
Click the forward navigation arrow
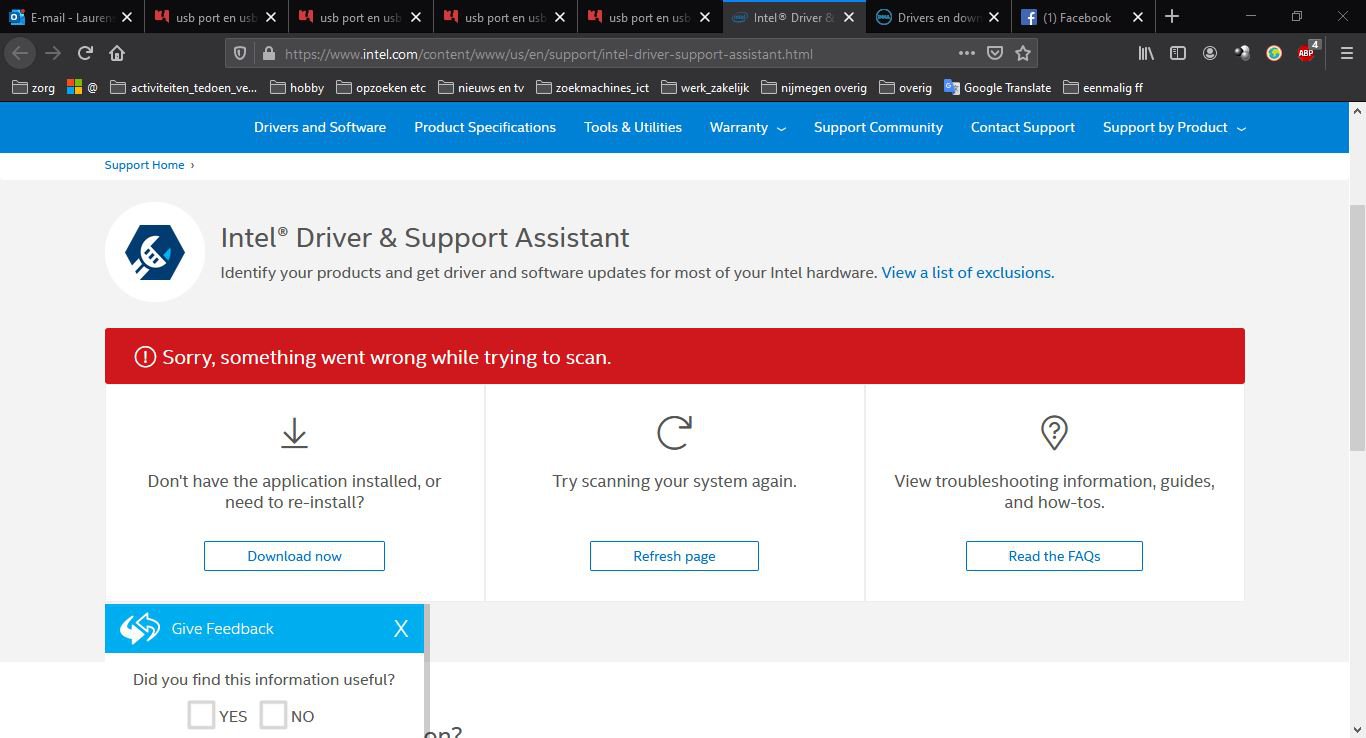(53, 53)
